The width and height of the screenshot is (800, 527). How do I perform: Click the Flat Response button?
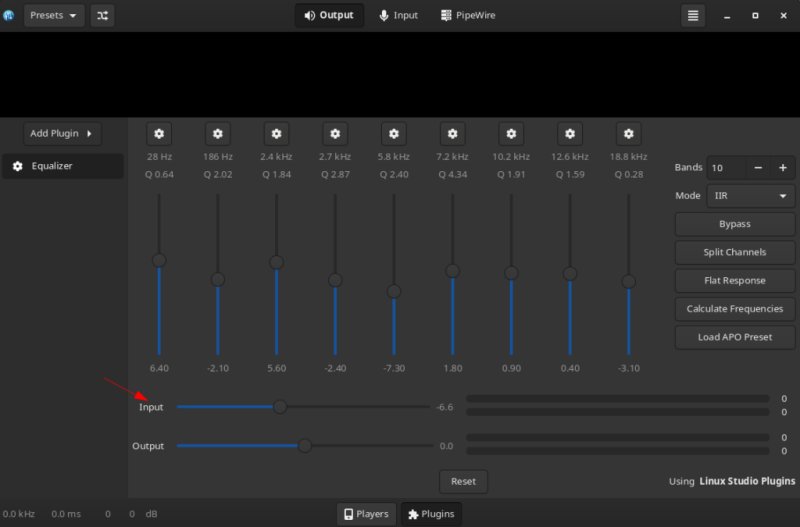[735, 281]
